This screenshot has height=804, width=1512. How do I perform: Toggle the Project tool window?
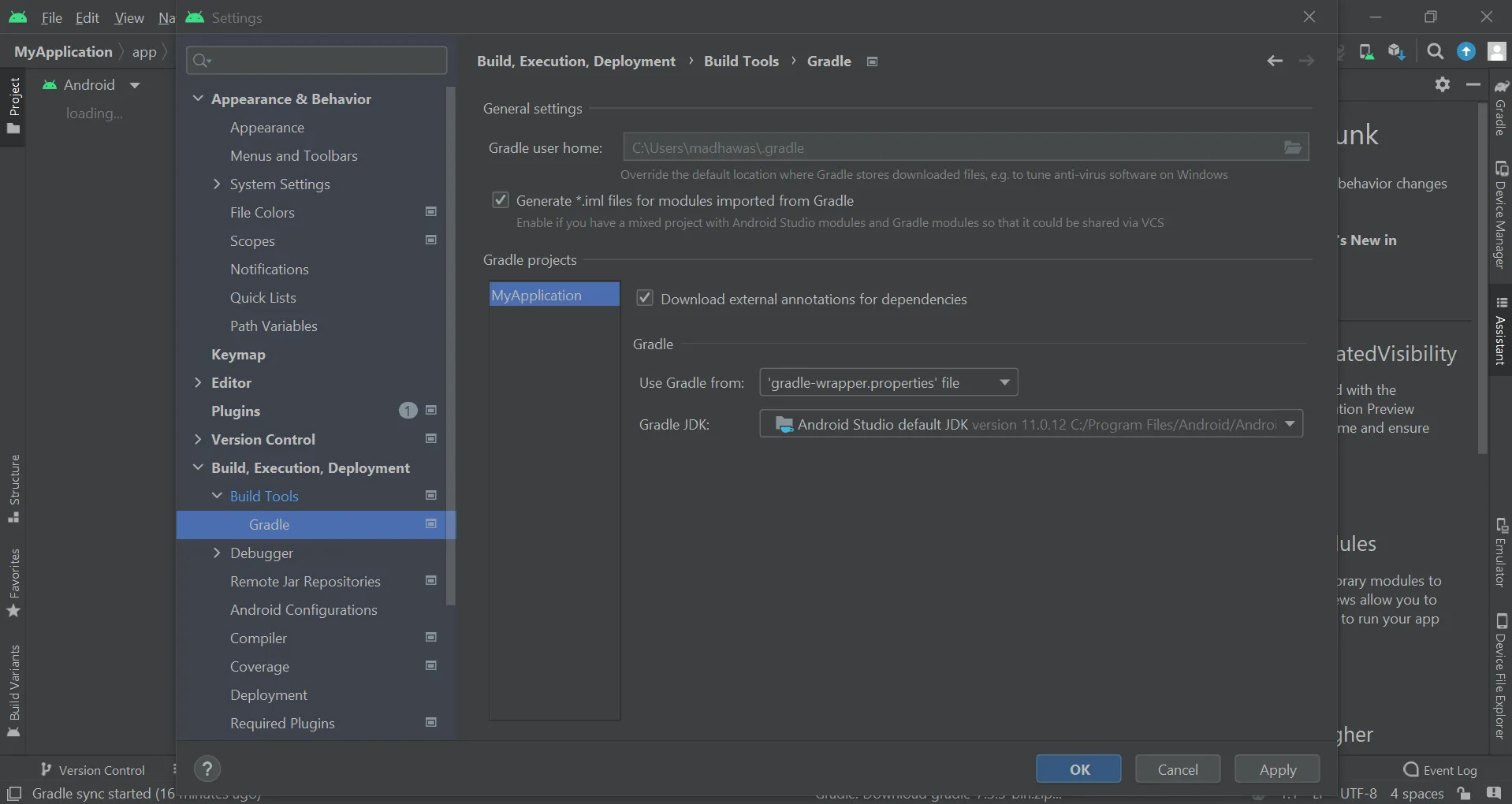coord(13,106)
